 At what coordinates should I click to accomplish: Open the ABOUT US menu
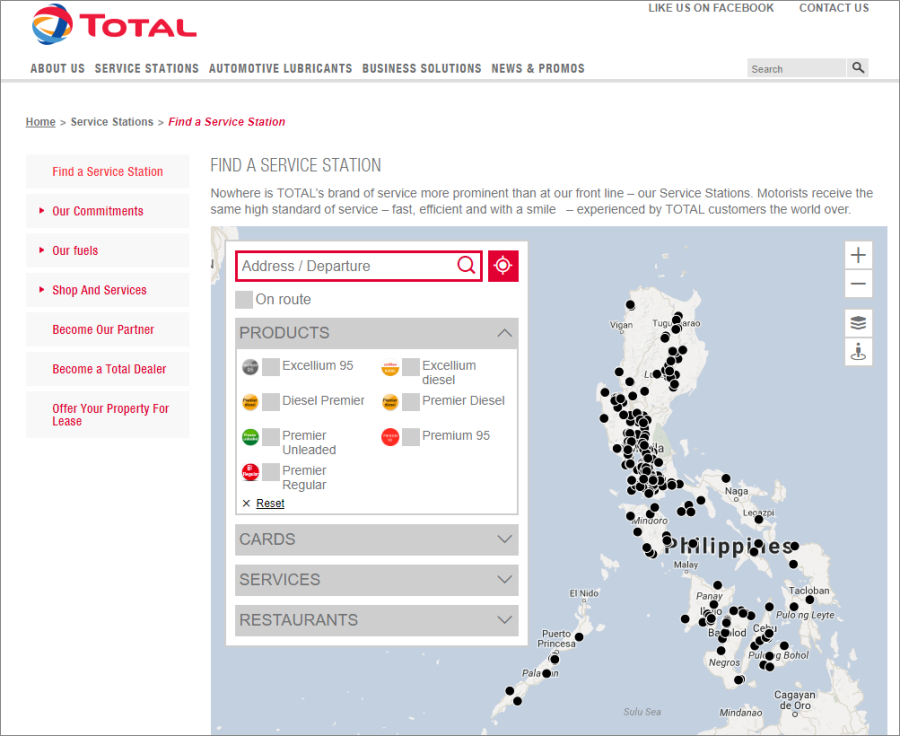pos(57,68)
